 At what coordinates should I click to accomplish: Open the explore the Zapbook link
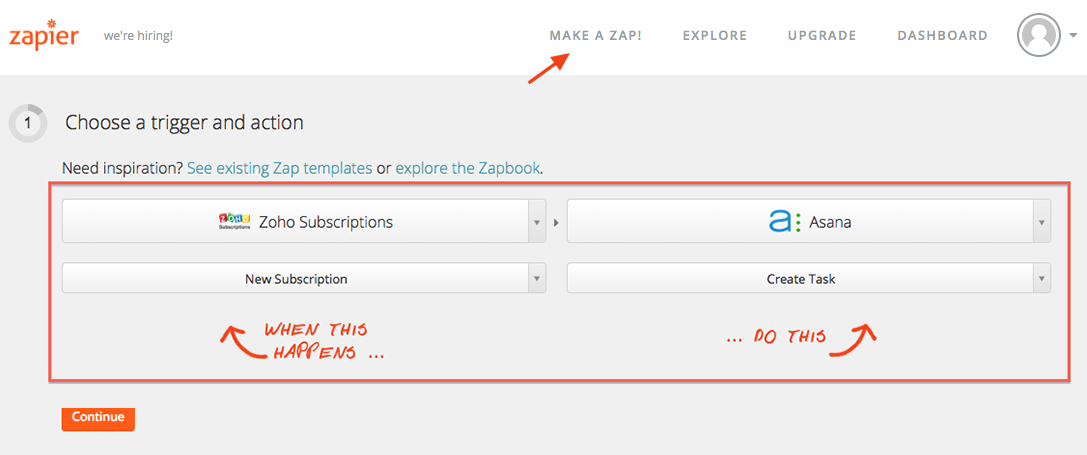[467, 168]
